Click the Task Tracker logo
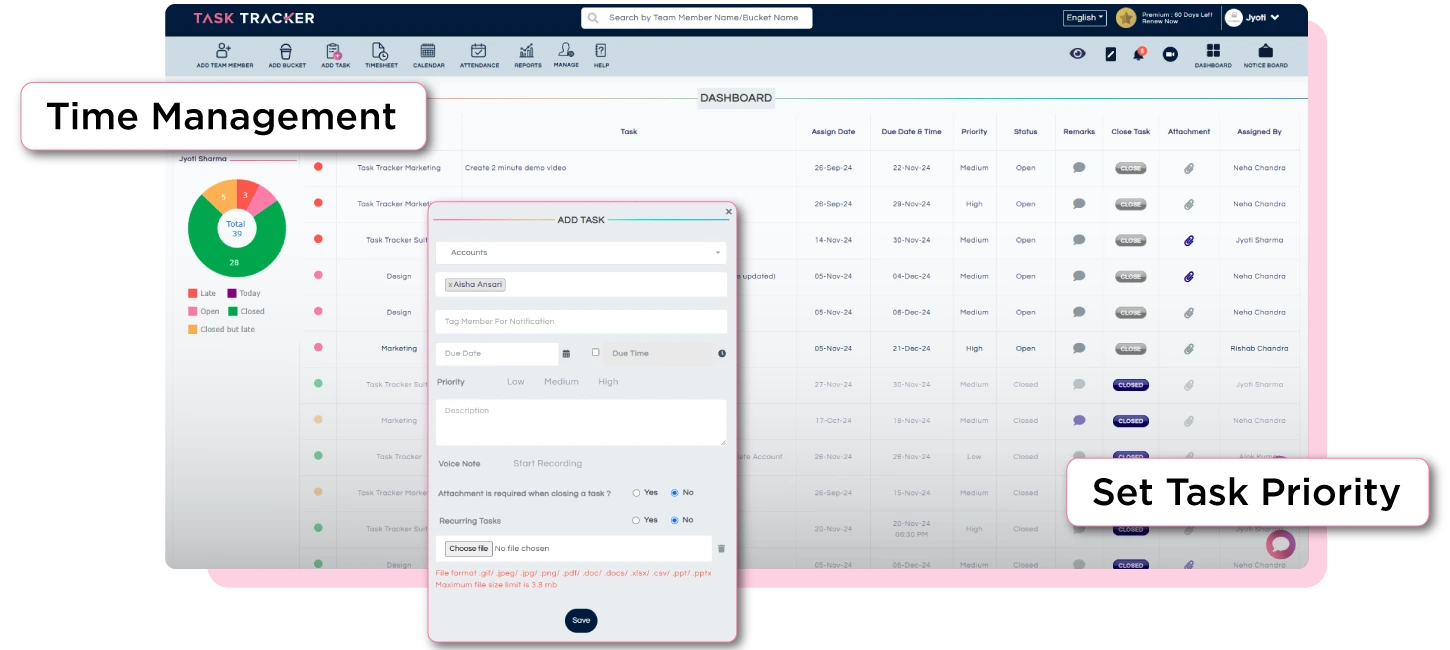The height and width of the screenshot is (650, 1450). click(254, 18)
